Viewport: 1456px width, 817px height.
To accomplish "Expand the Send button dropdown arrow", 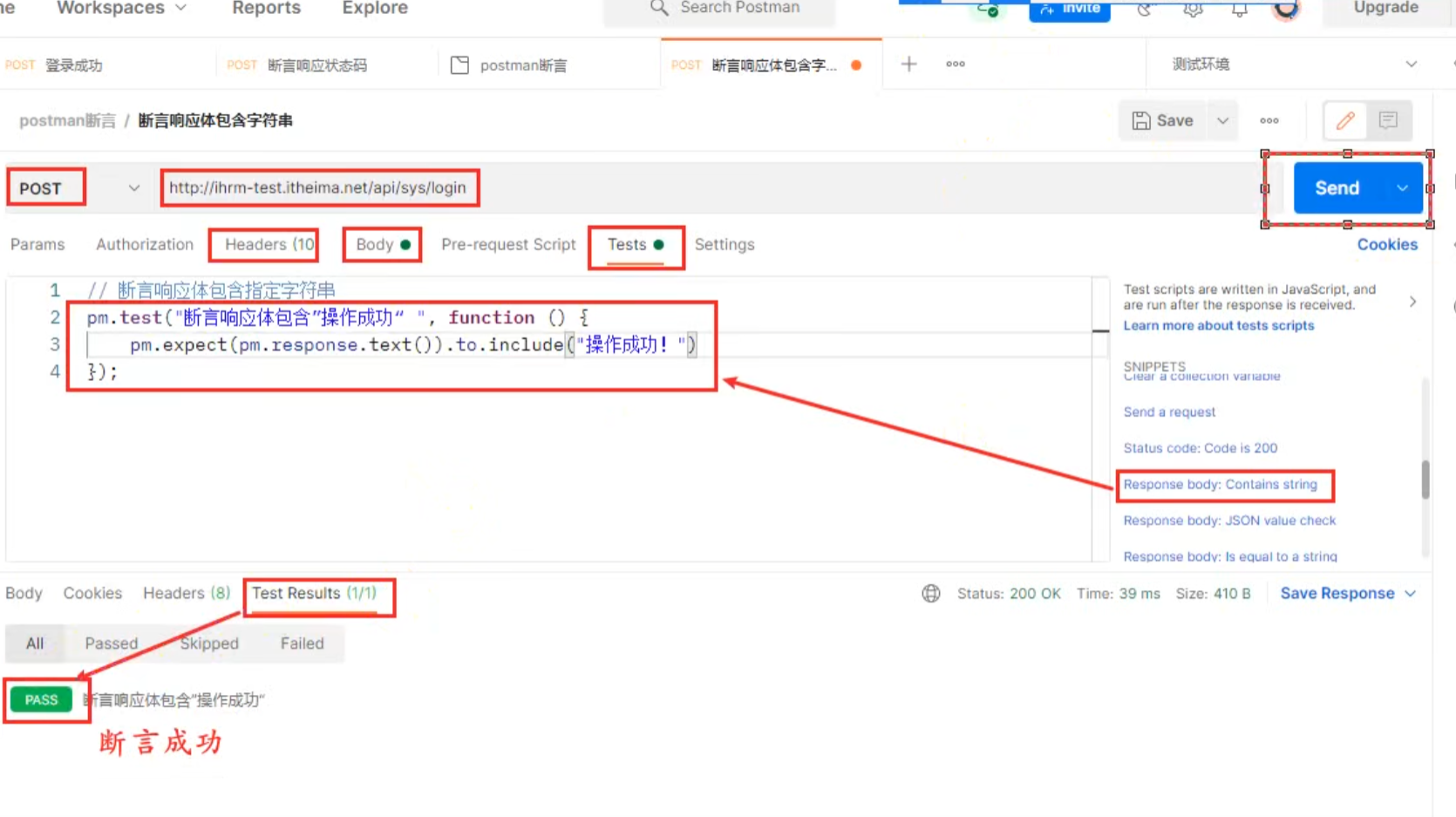I will pos(1402,188).
